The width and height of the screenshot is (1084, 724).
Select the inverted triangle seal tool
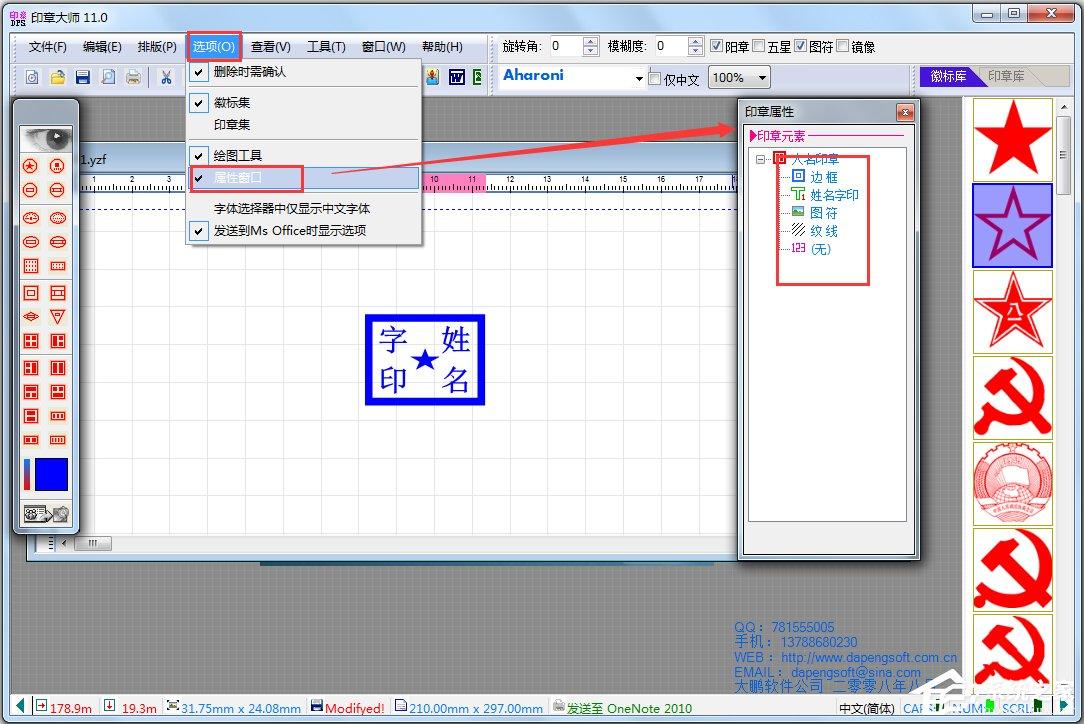click(57, 317)
